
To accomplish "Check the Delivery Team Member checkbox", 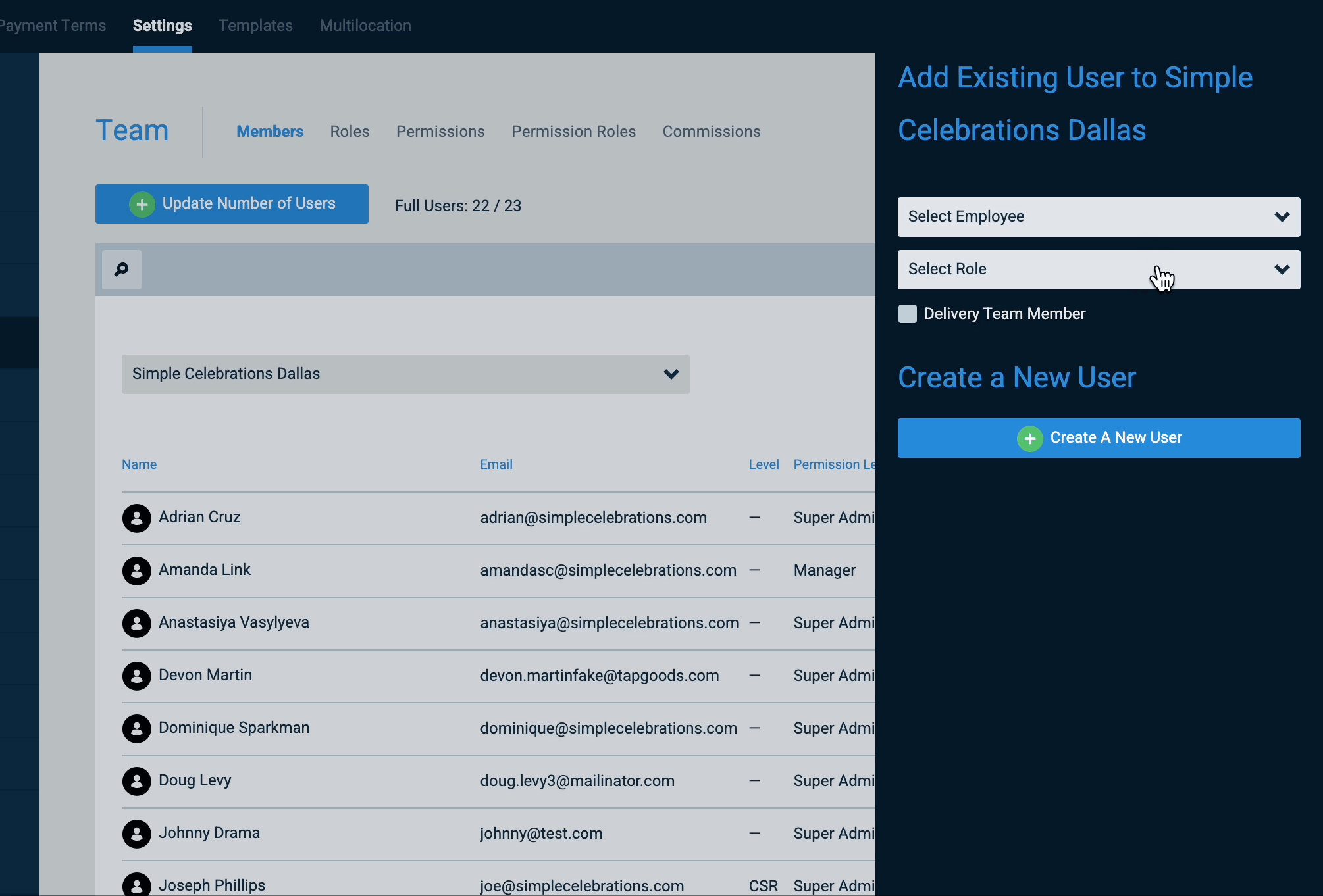I will tap(908, 314).
